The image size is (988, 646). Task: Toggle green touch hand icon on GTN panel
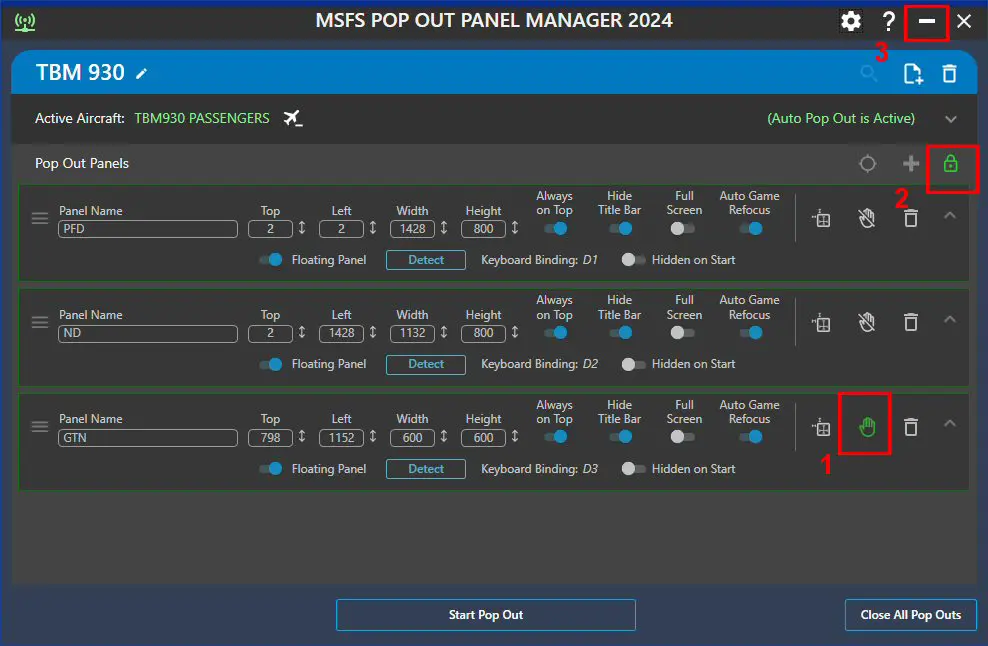(867, 427)
